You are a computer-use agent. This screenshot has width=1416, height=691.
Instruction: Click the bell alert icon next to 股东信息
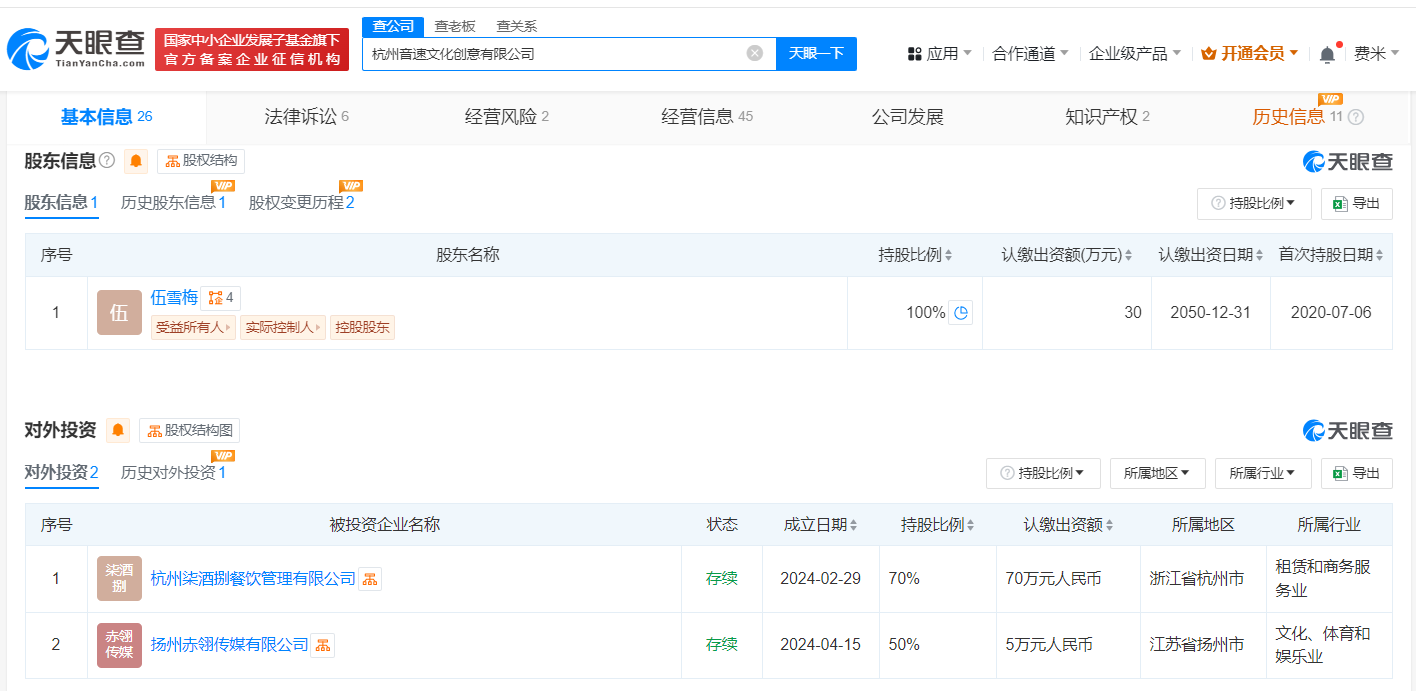(136, 161)
